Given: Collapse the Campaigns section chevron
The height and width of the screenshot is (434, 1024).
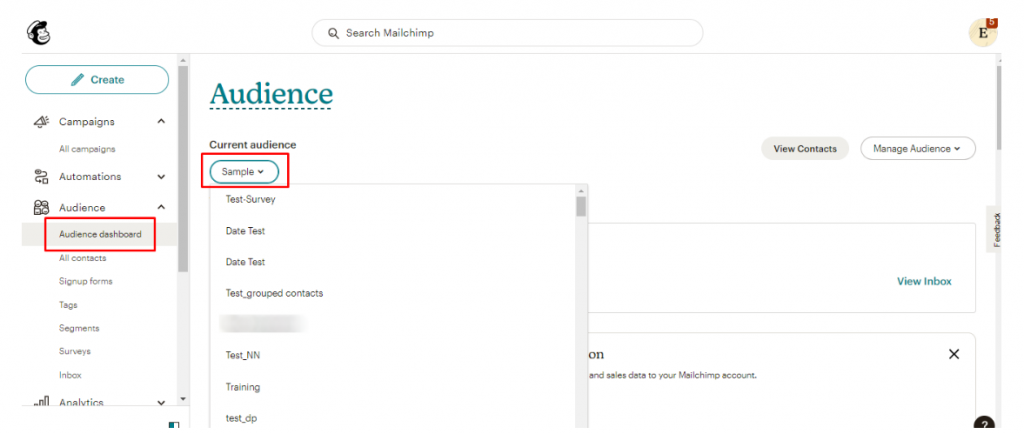Looking at the screenshot, I should (x=161, y=121).
